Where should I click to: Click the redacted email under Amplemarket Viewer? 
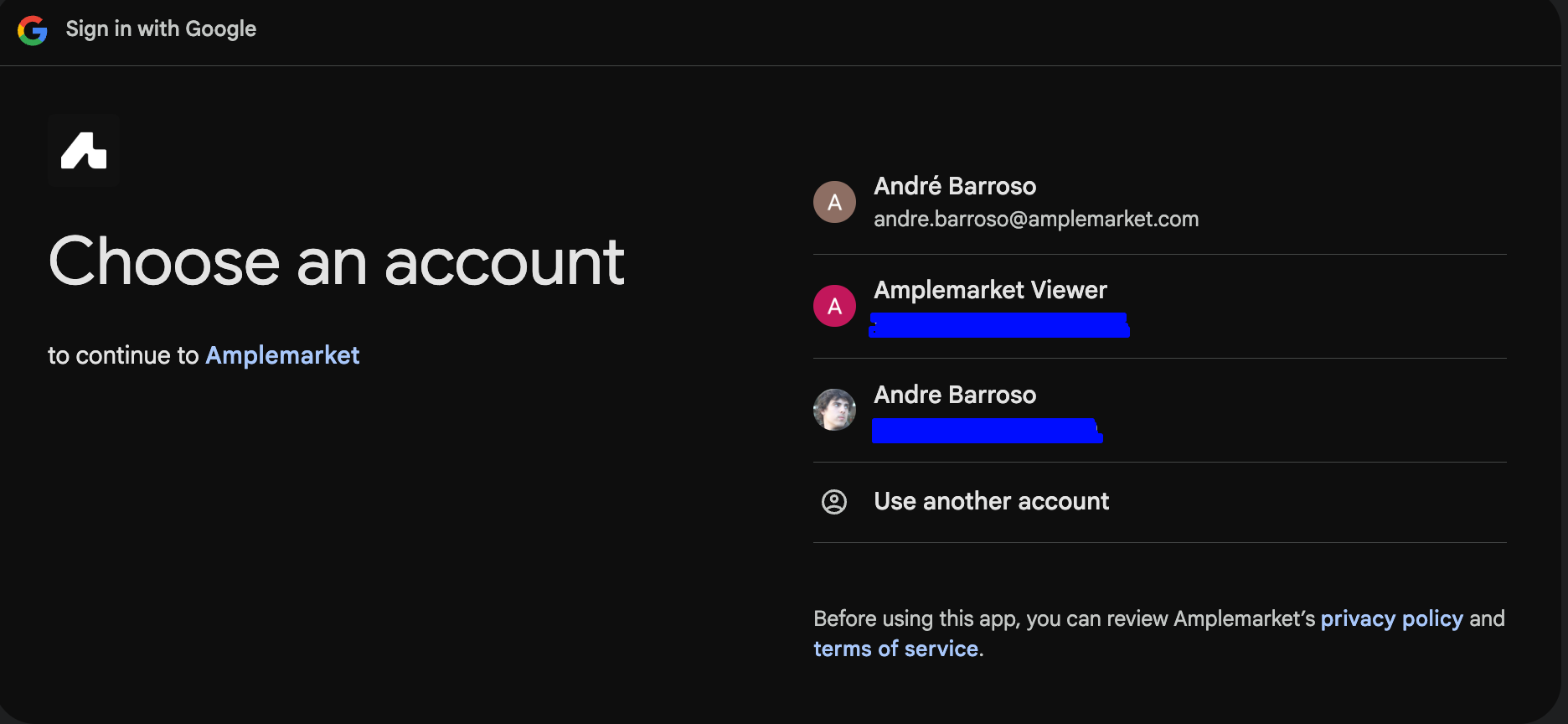pos(999,325)
